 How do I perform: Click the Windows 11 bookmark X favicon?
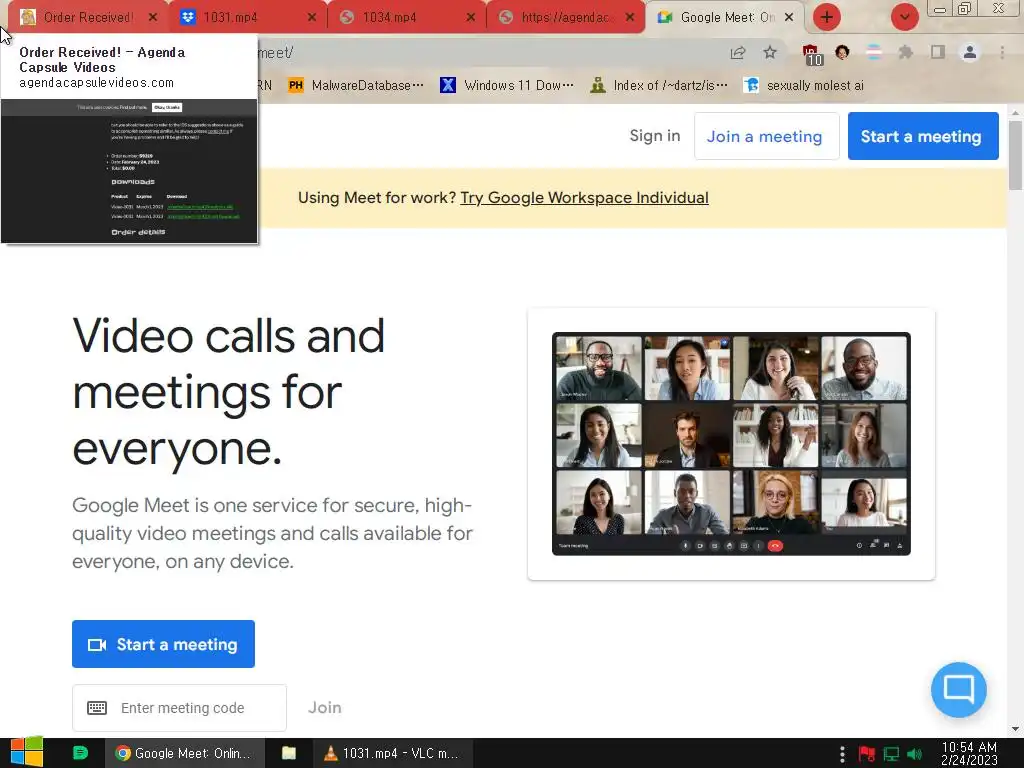coord(447,85)
